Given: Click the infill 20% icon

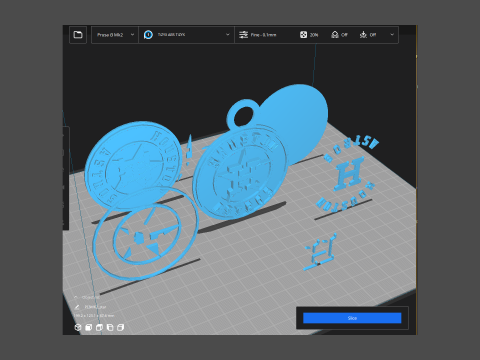Looking at the screenshot, I should (303, 35).
